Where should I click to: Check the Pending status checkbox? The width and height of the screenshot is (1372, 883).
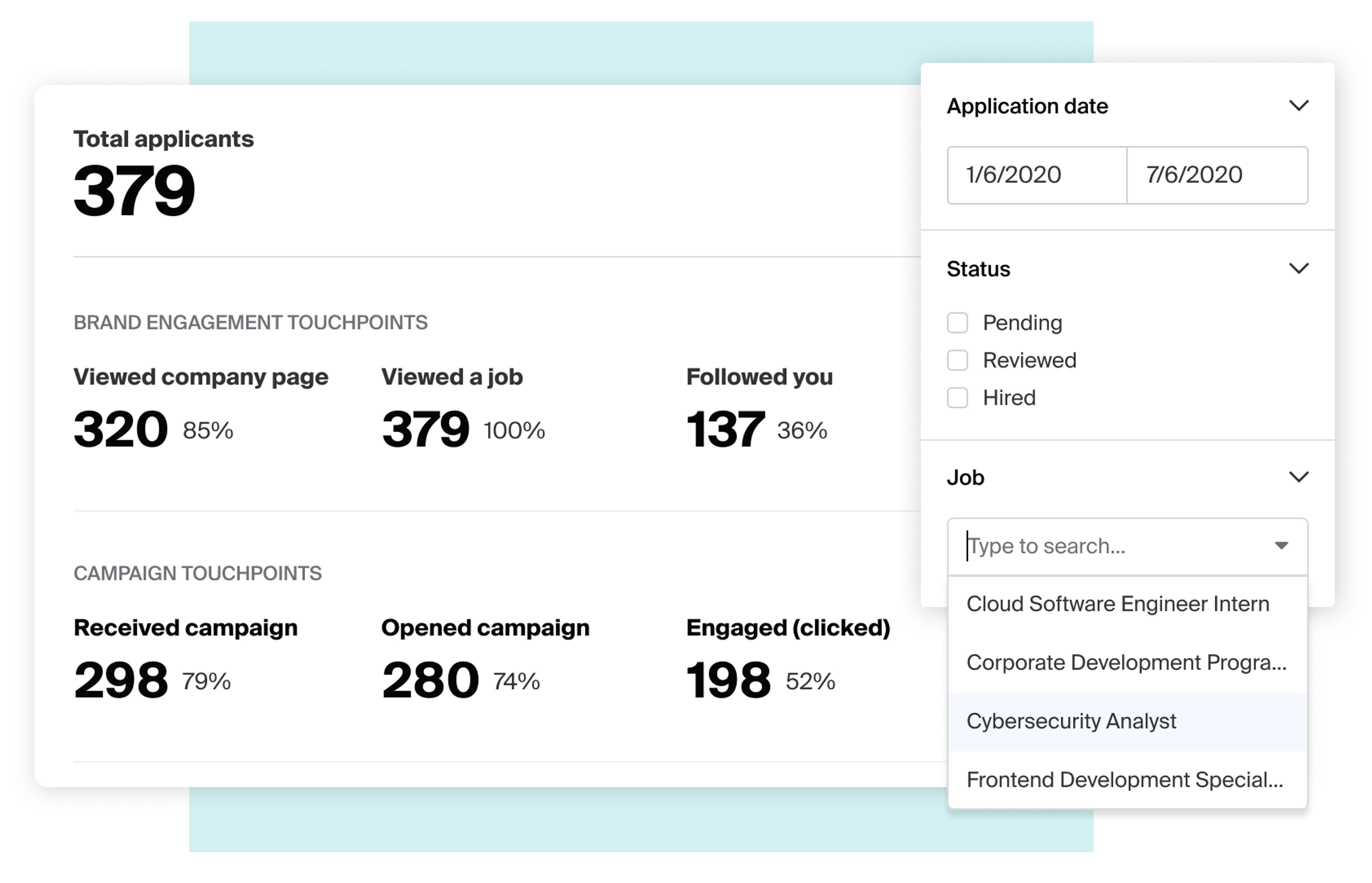tap(957, 323)
